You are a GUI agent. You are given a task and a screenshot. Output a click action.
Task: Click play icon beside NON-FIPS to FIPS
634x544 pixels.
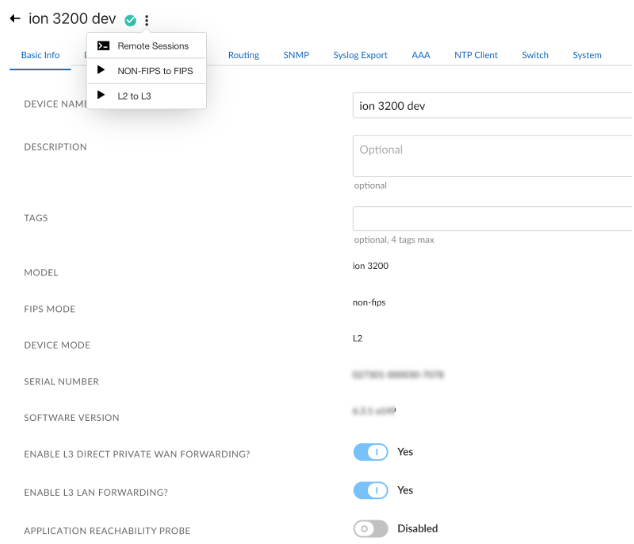pyautogui.click(x=102, y=70)
